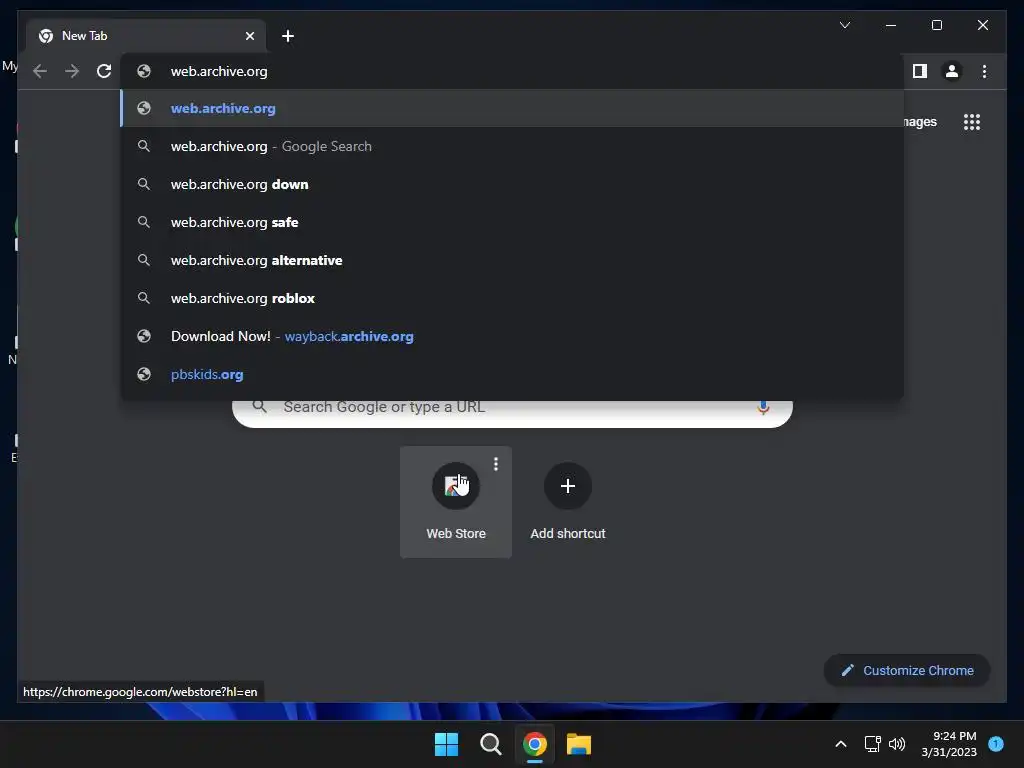Go back with the back arrow

point(40,71)
